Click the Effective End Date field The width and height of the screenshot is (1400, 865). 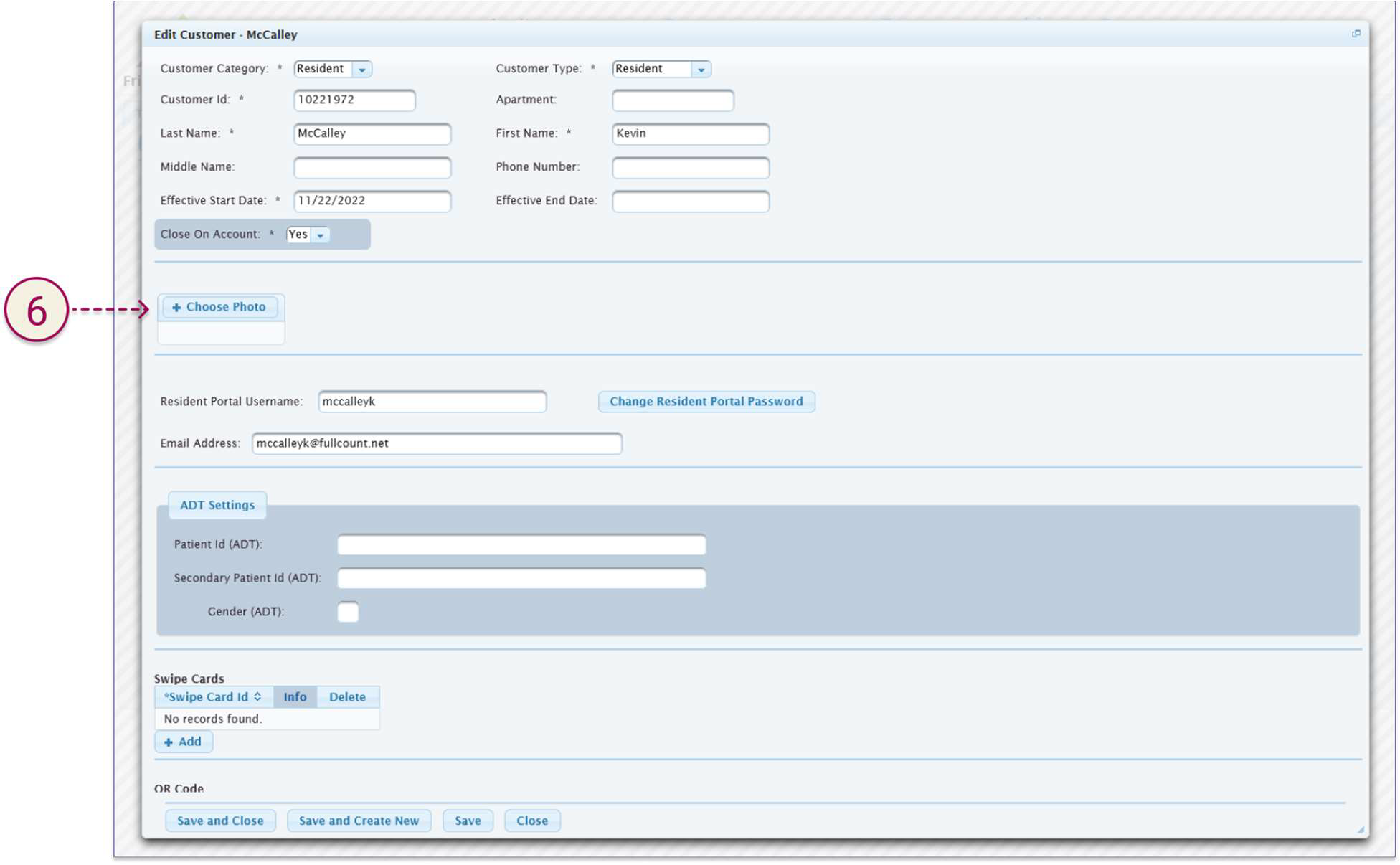tap(690, 202)
